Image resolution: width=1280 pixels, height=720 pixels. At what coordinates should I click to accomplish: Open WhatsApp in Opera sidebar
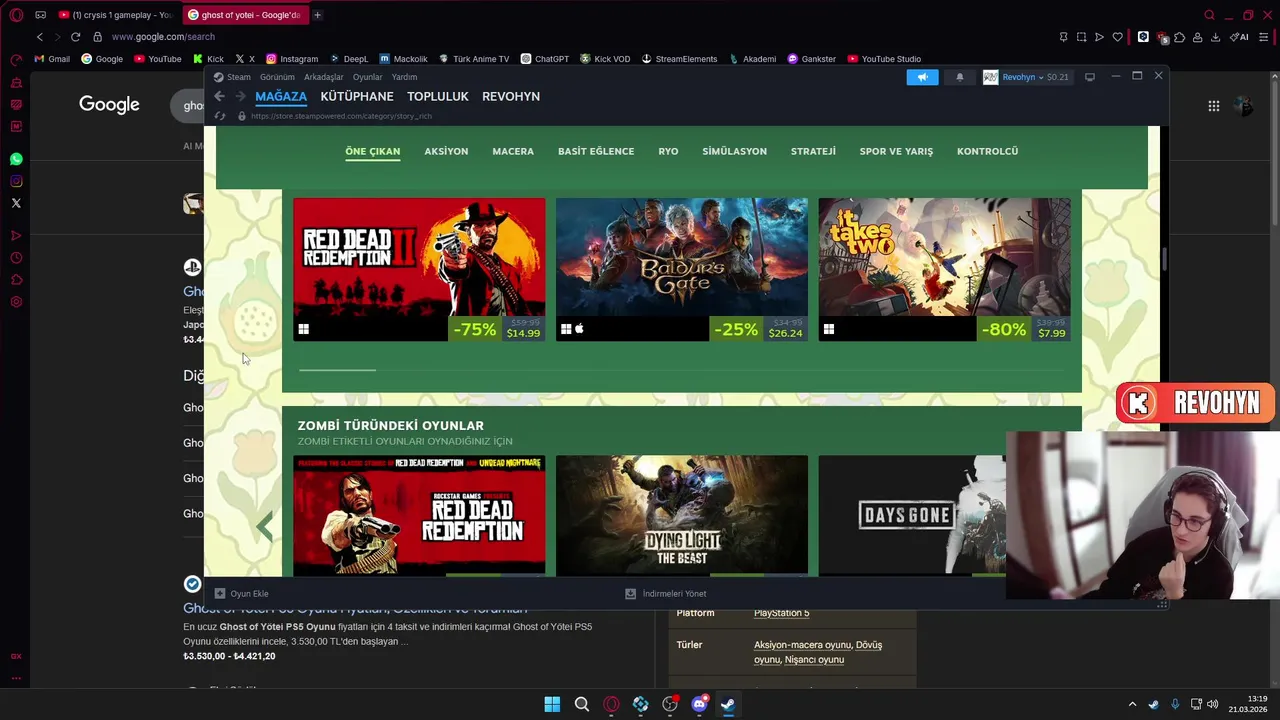[16, 159]
